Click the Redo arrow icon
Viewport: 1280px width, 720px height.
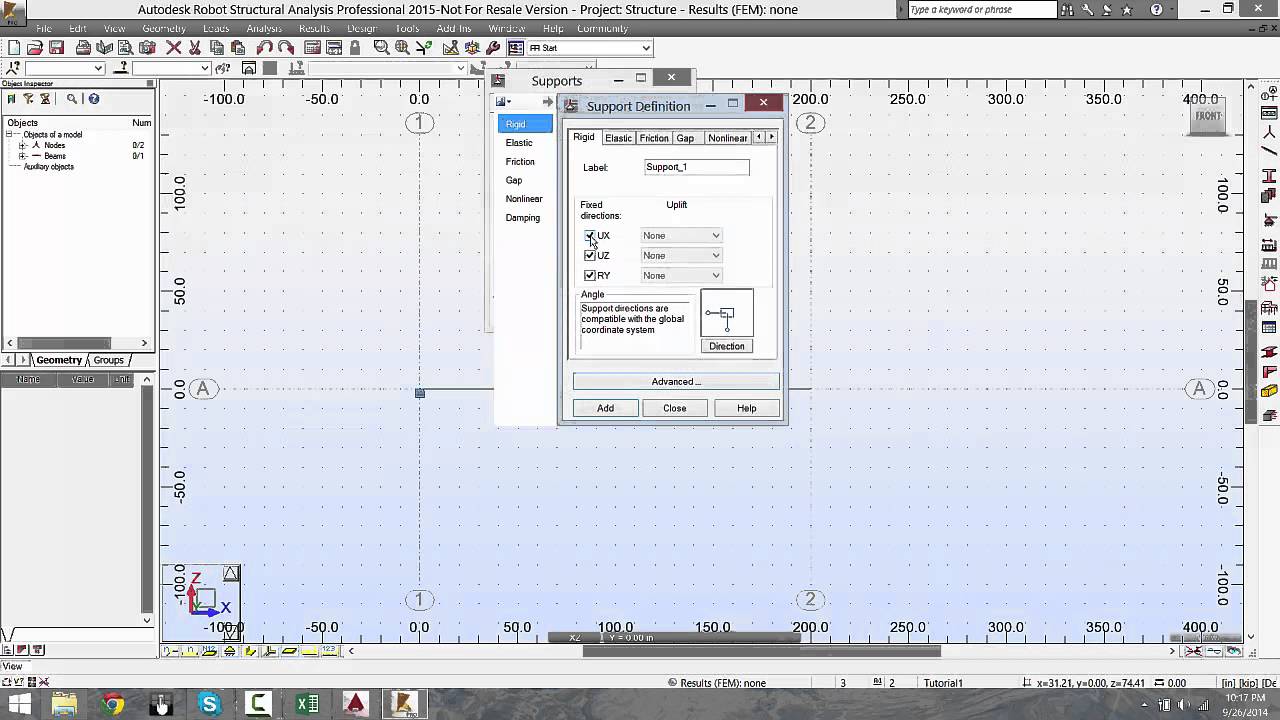pos(286,48)
